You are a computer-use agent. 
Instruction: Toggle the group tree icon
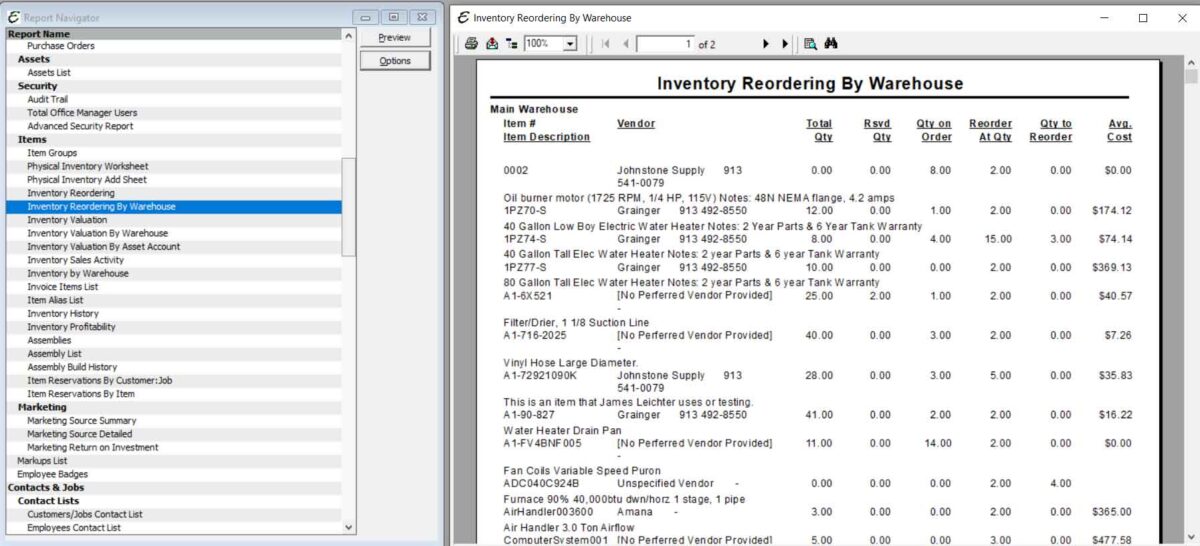(512, 44)
